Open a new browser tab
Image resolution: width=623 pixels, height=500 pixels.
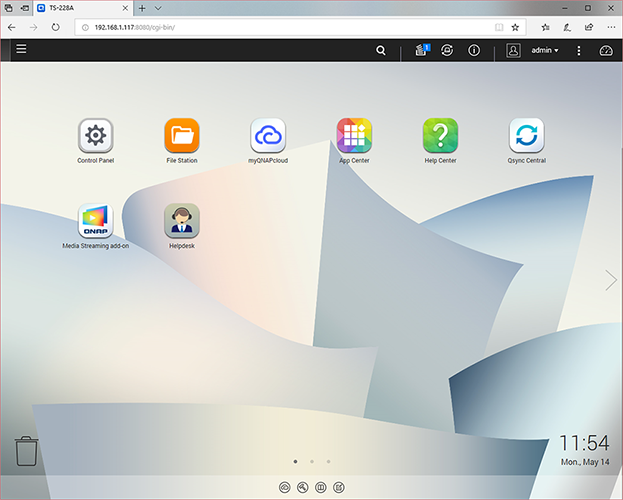[142, 8]
